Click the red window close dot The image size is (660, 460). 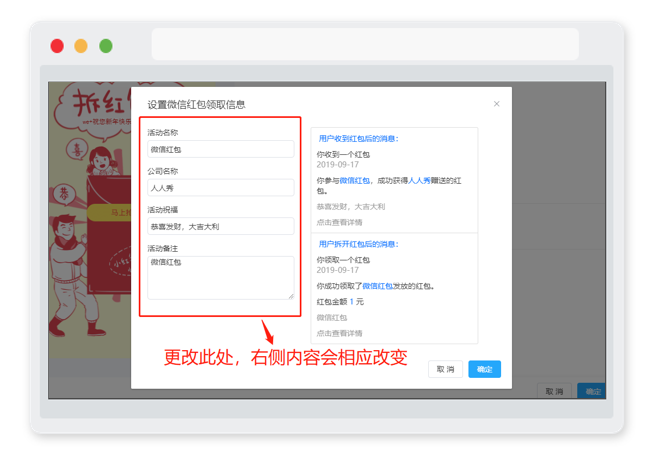[57, 46]
